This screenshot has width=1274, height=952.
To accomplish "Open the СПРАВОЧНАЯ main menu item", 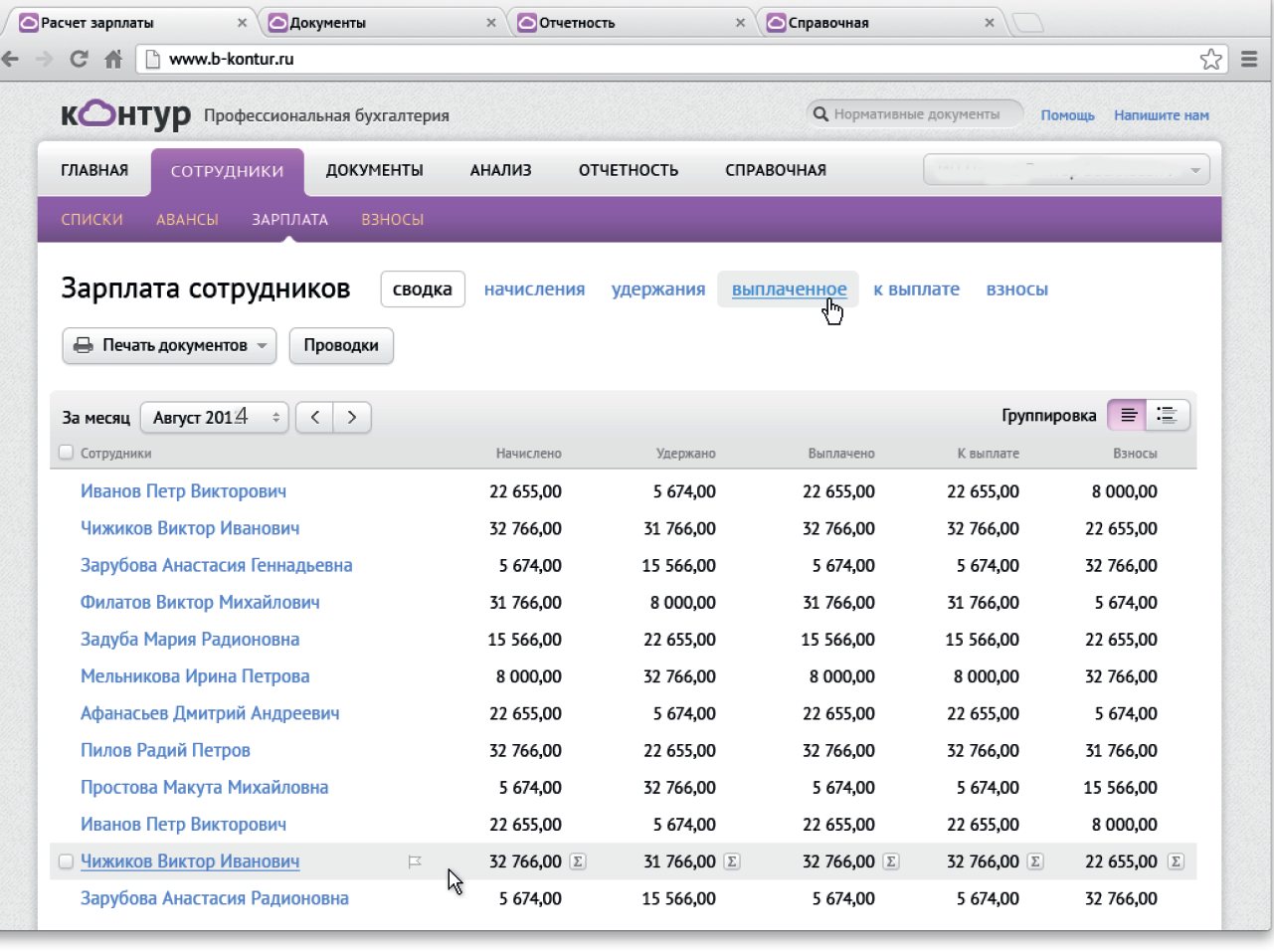I will coord(776,170).
